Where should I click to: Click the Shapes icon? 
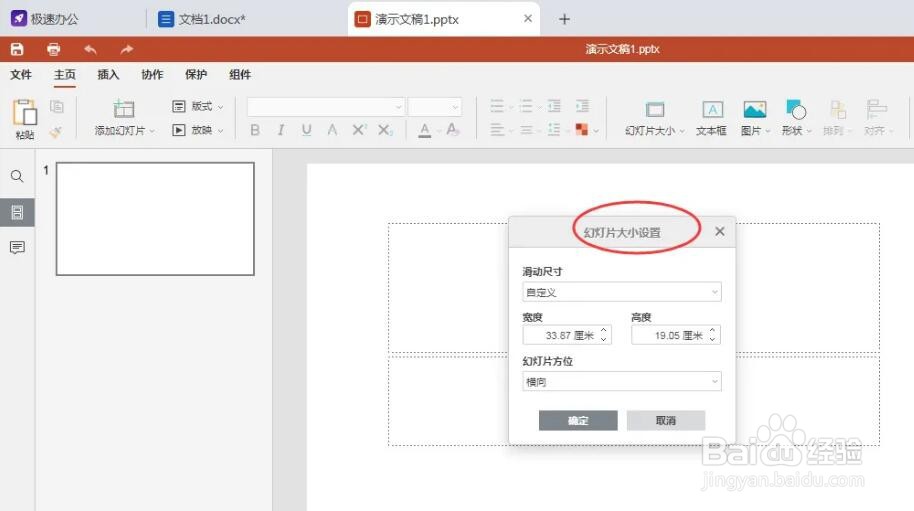796,110
